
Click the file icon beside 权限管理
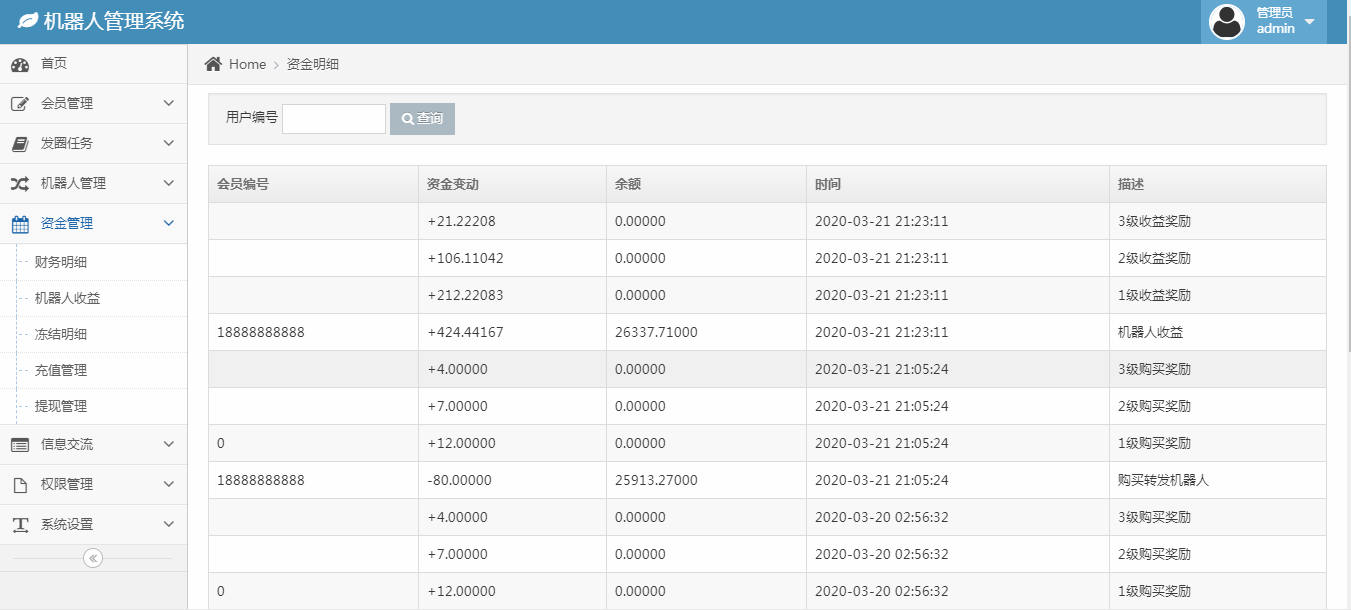coord(20,485)
